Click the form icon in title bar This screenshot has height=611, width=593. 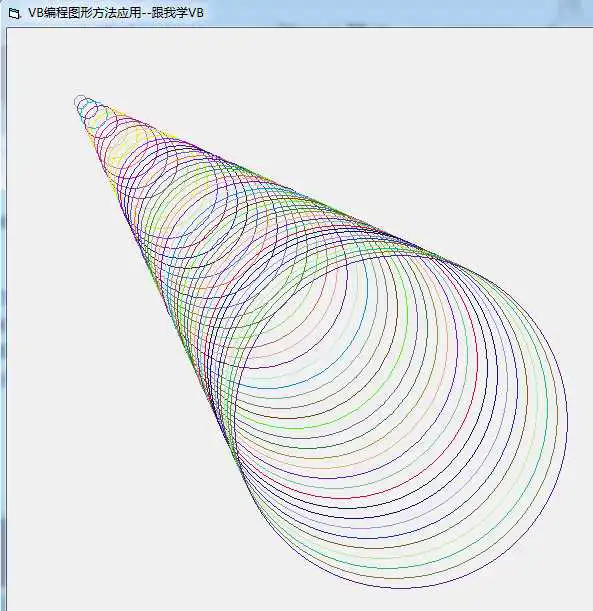(x=14, y=14)
